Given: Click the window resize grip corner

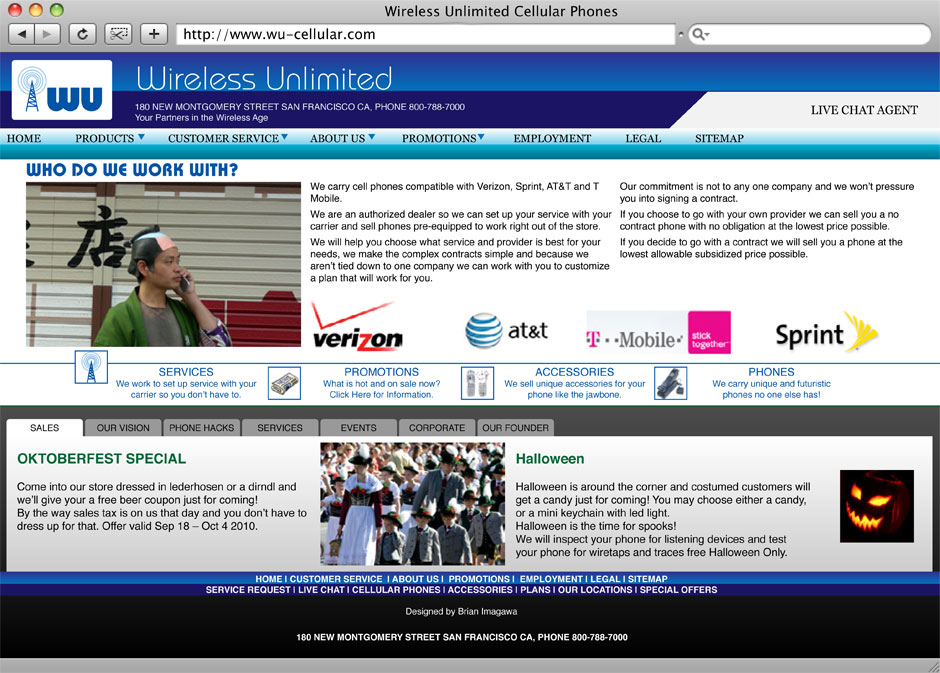Looking at the screenshot, I should [933, 666].
